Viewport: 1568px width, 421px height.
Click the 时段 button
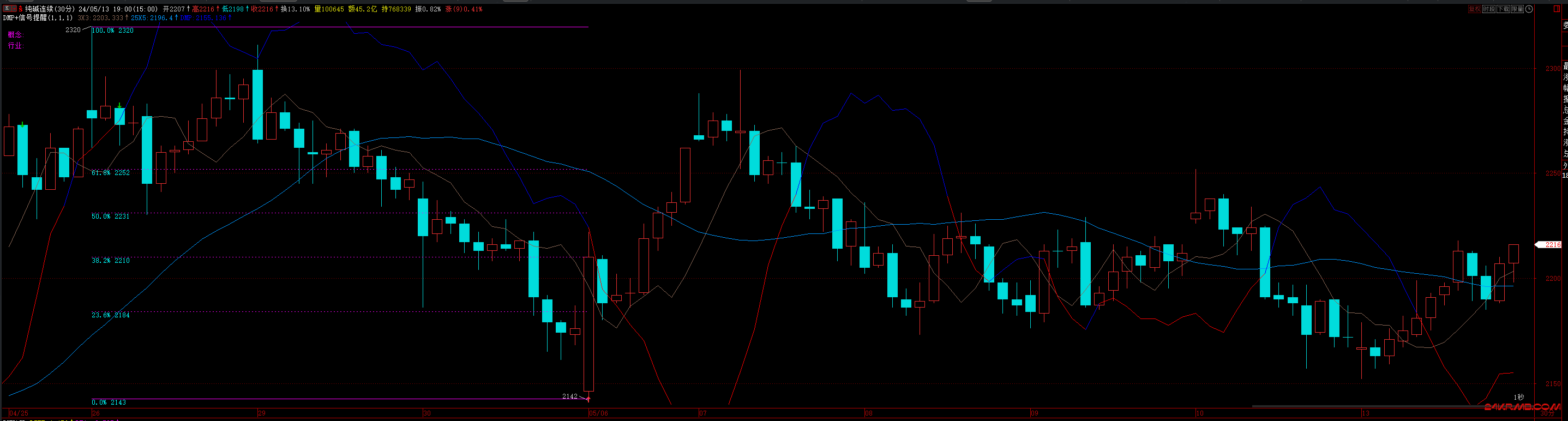pyautogui.click(x=1489, y=9)
